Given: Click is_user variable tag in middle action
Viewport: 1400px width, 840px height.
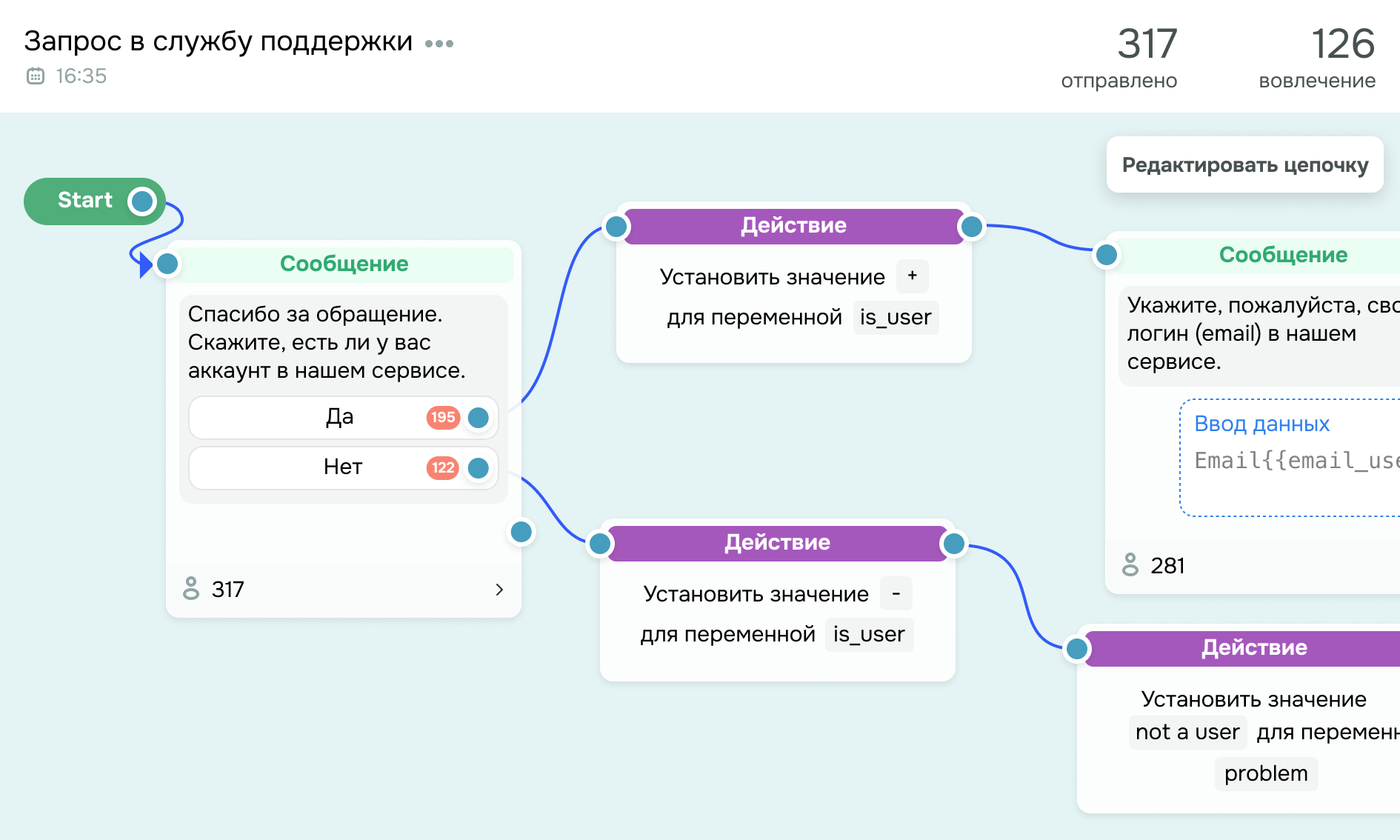Looking at the screenshot, I should point(869,634).
